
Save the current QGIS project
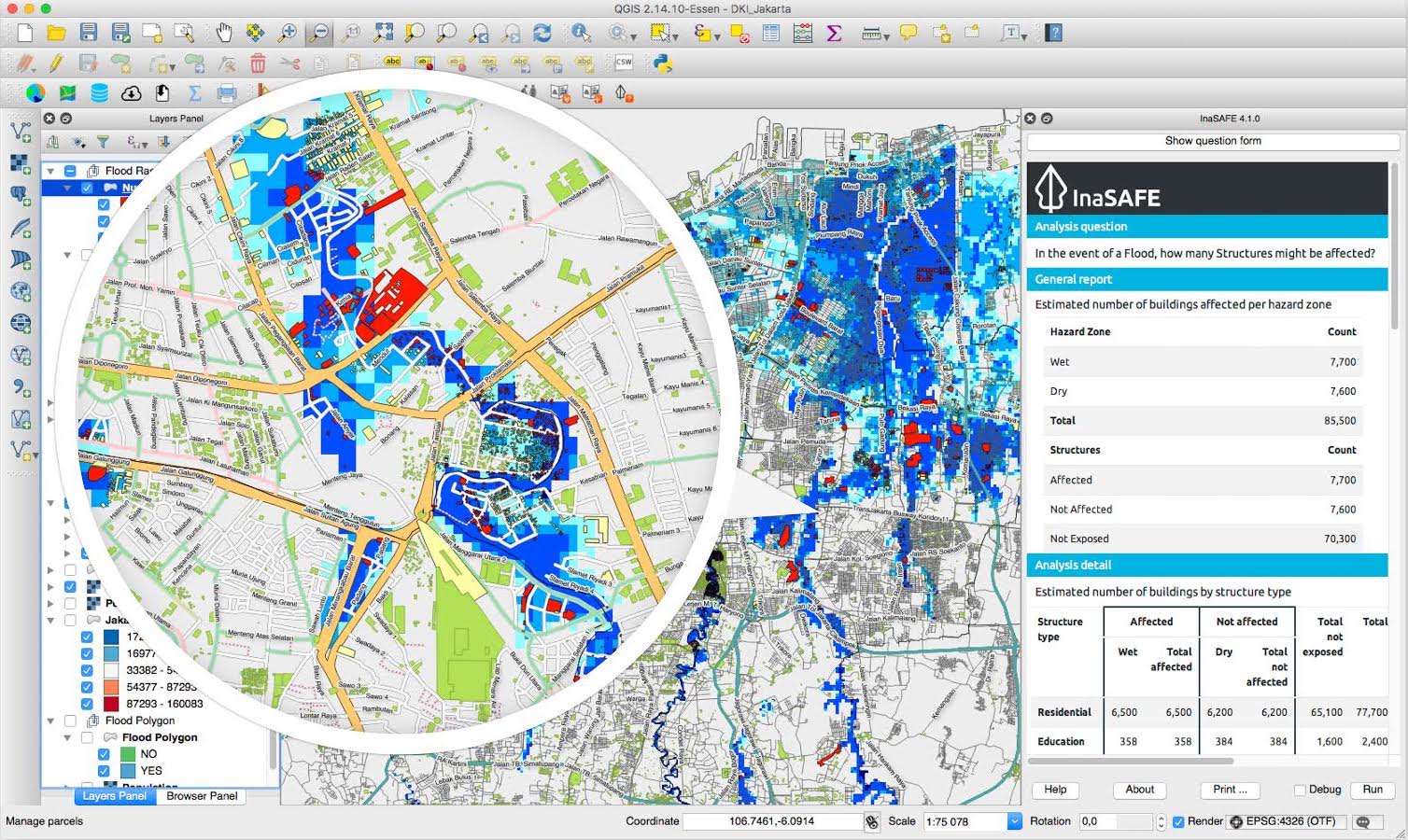coord(88,33)
